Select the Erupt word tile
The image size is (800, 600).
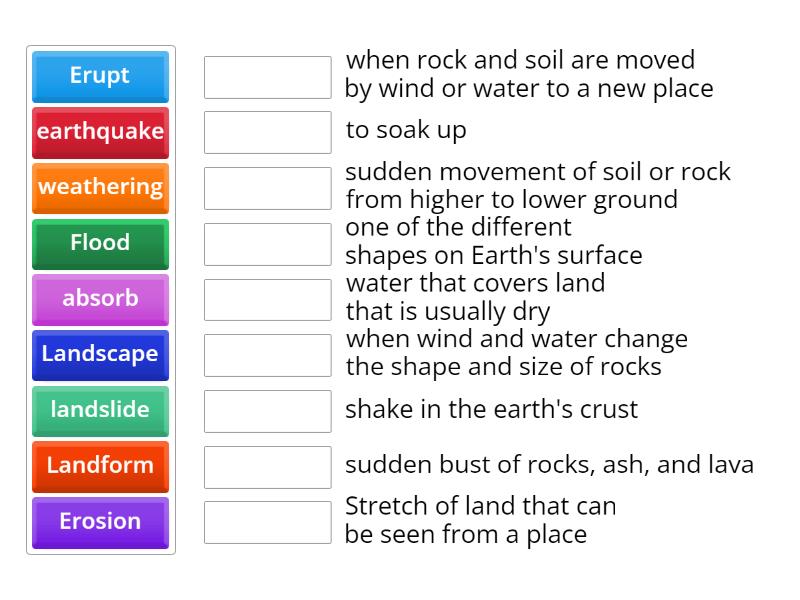tap(99, 76)
